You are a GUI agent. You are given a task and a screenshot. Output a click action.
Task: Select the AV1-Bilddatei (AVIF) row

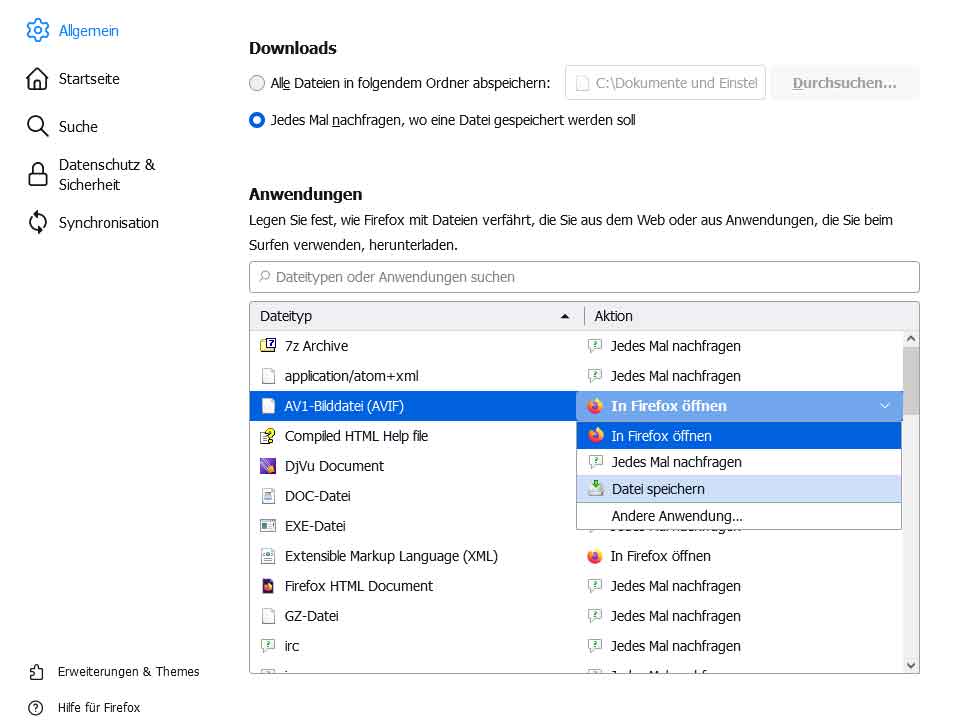pos(413,406)
